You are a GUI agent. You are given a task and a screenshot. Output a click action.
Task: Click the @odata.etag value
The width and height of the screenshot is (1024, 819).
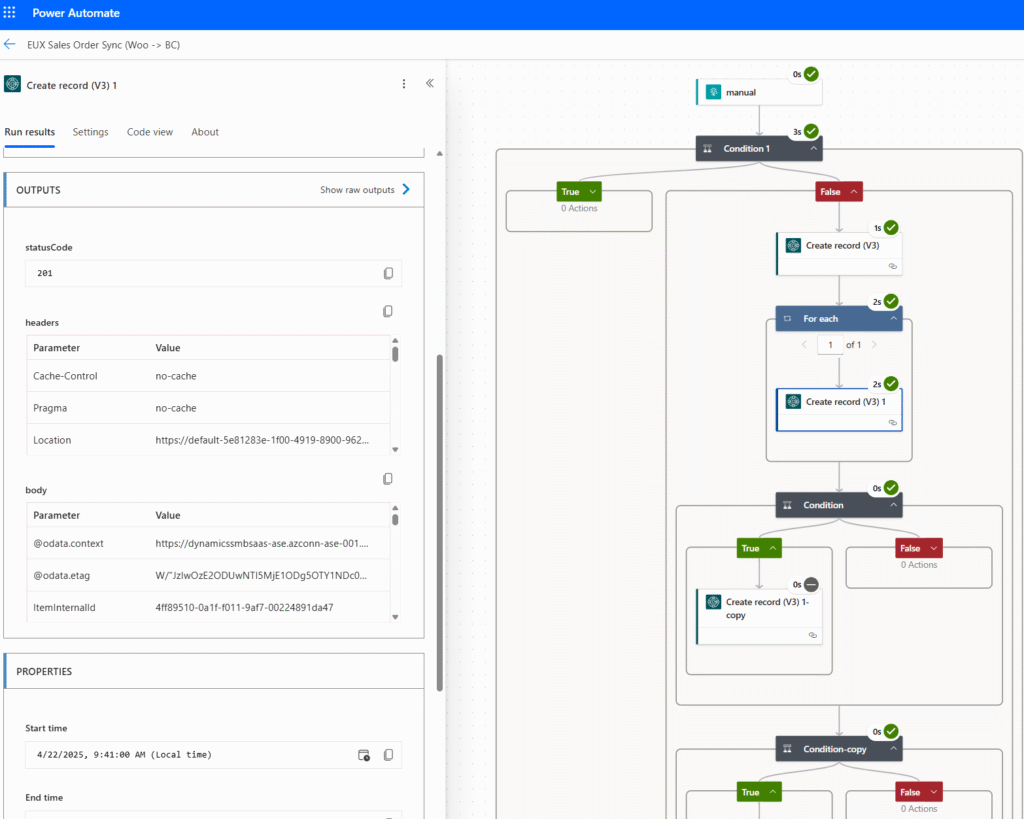(261, 575)
